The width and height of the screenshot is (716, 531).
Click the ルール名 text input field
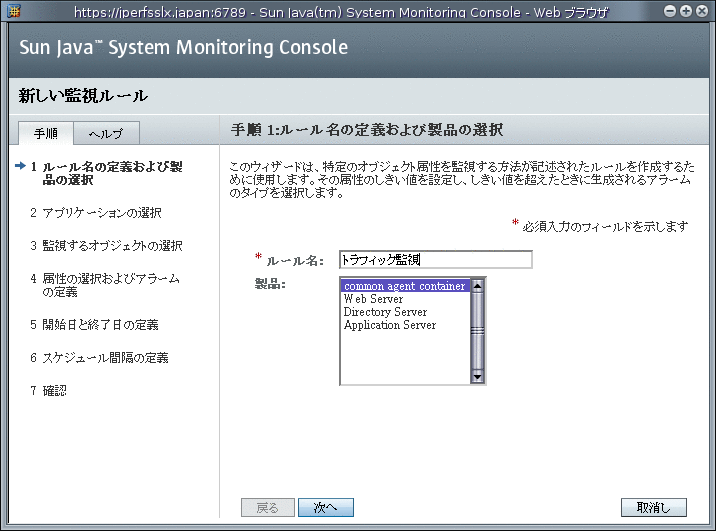[436, 260]
